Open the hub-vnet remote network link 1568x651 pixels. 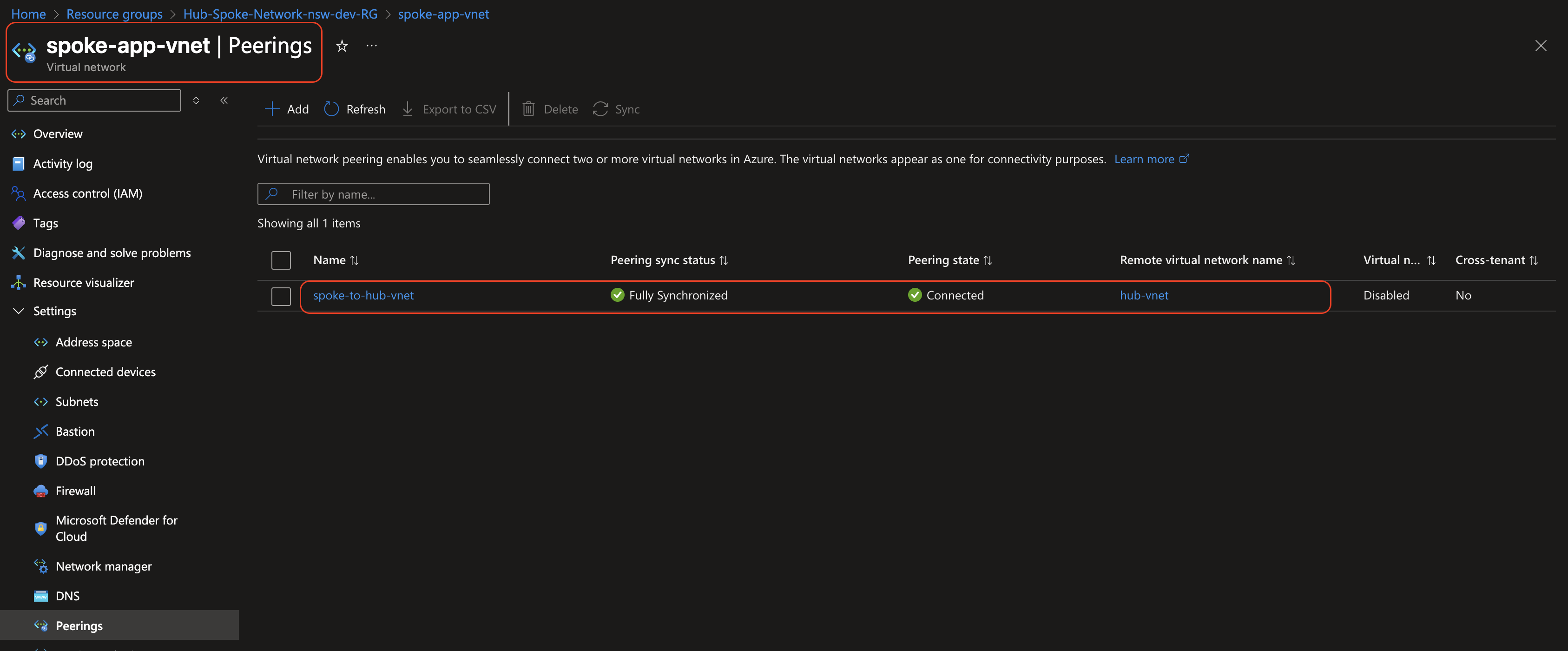click(x=1144, y=295)
